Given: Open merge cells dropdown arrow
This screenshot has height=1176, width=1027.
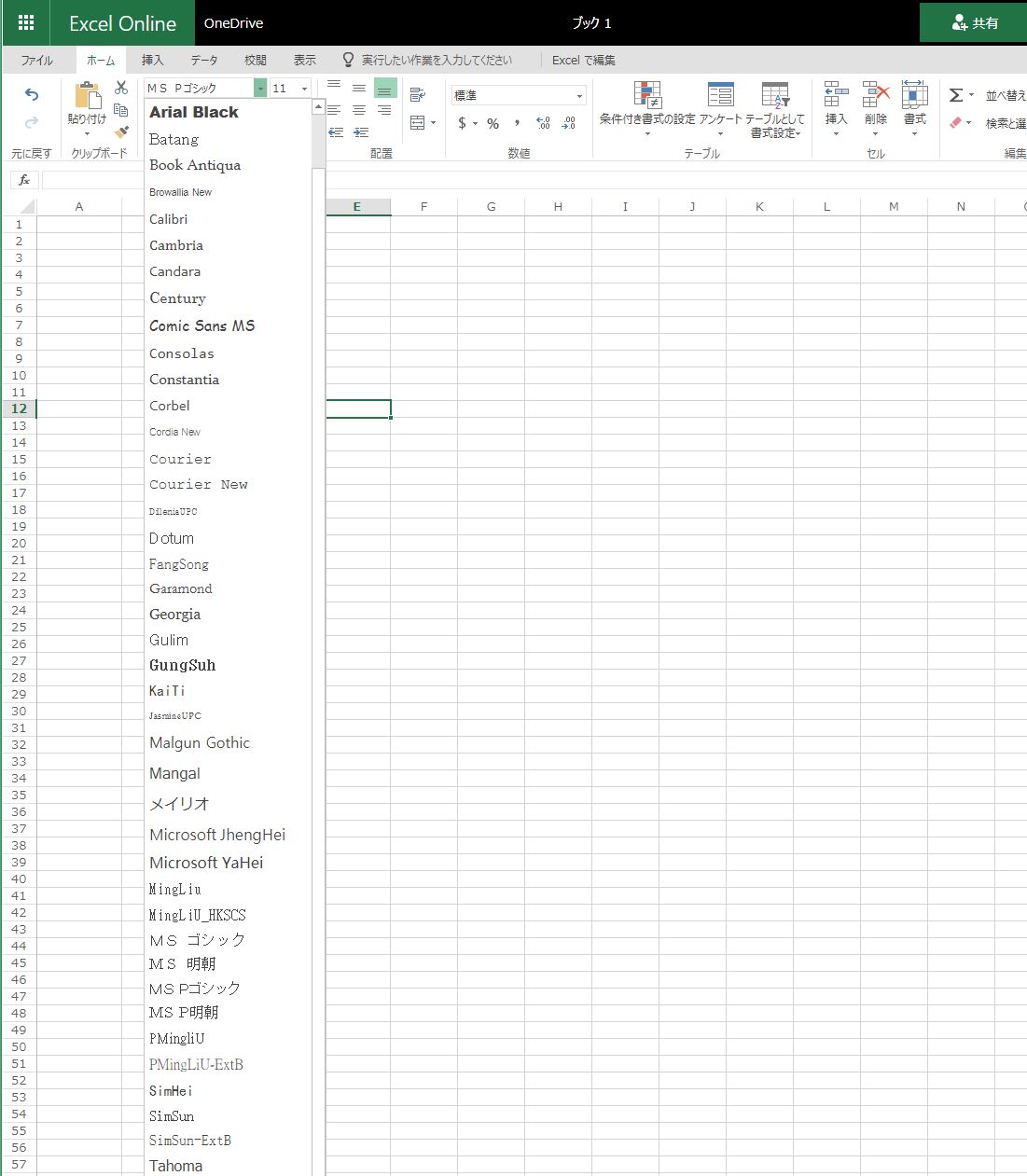Looking at the screenshot, I should pos(434,123).
